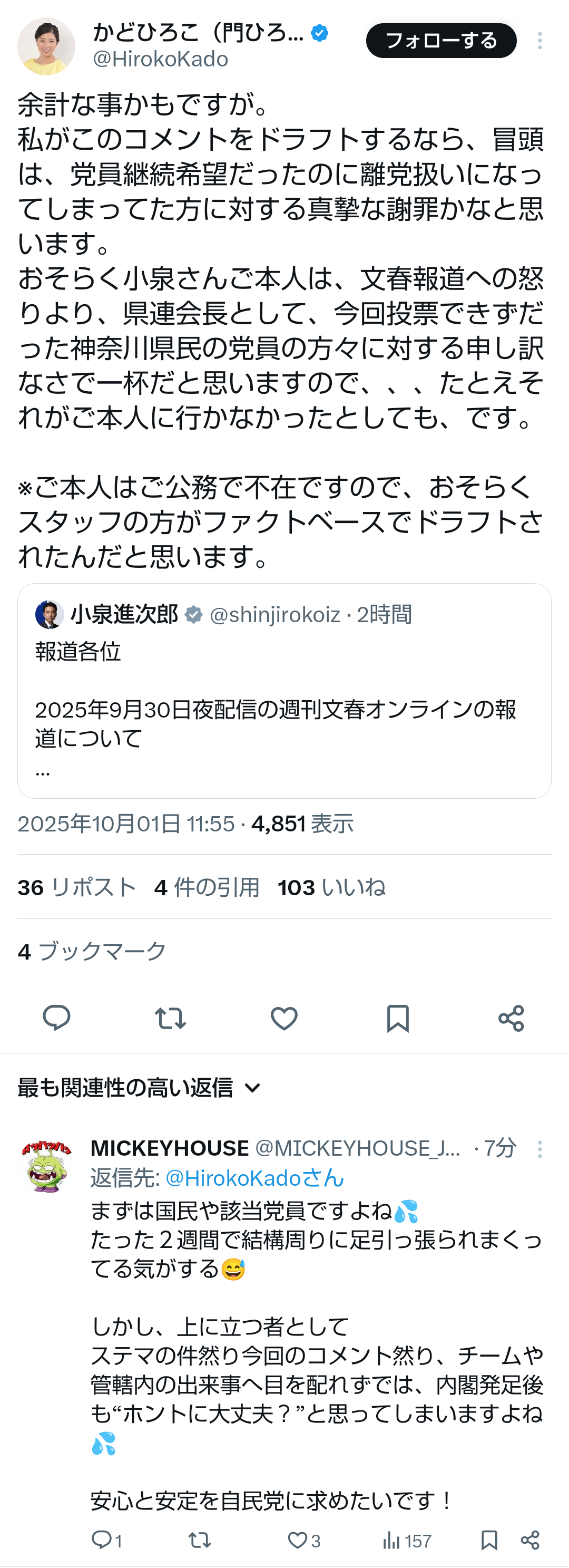Share the MICKEYHOUSE reply
Image resolution: width=569 pixels, height=1568 pixels.
[x=530, y=1540]
